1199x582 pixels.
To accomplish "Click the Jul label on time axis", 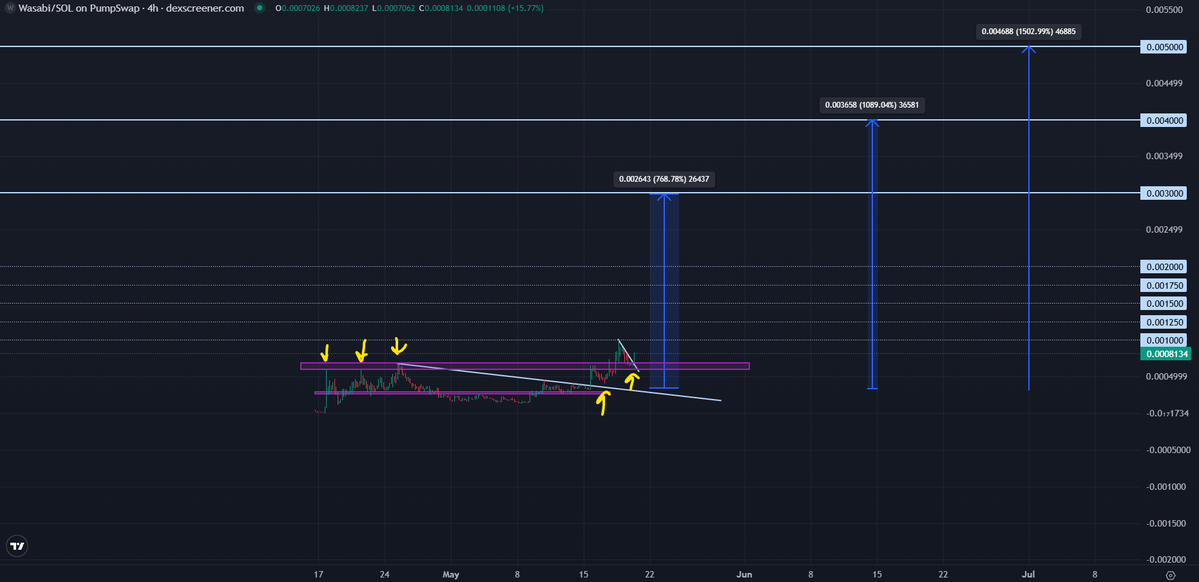I will pos(1028,574).
